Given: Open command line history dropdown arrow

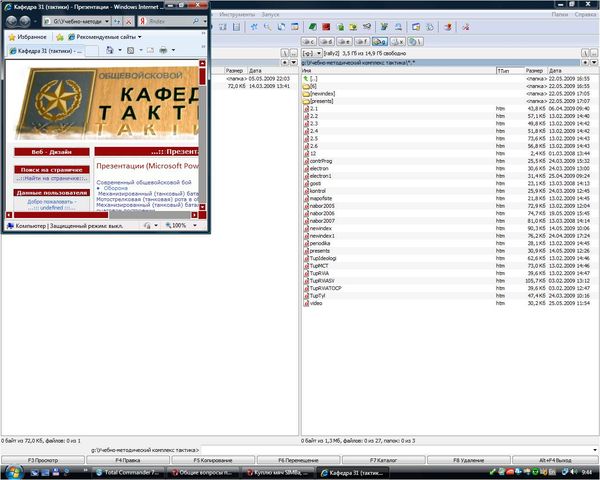Looking at the screenshot, I should (x=595, y=450).
